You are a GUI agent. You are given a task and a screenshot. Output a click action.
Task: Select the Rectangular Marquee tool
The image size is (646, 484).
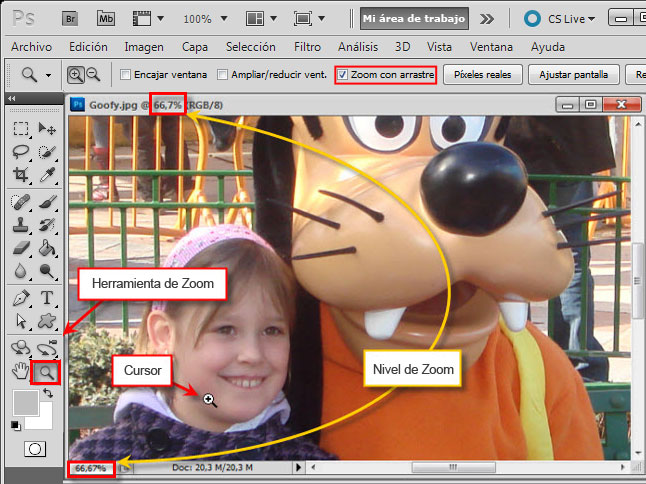(x=21, y=129)
